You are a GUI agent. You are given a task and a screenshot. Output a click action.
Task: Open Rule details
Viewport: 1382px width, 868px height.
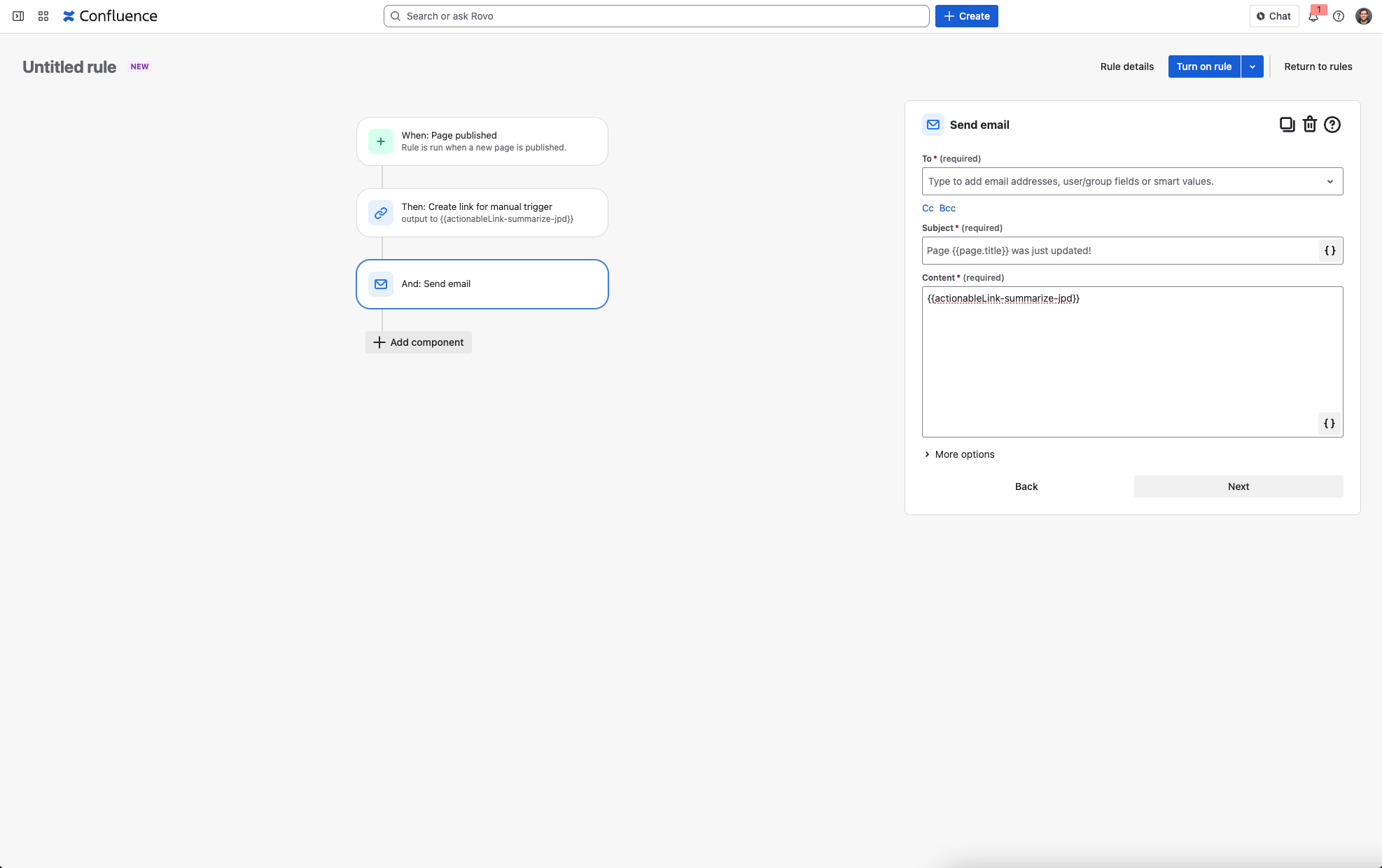(1127, 66)
